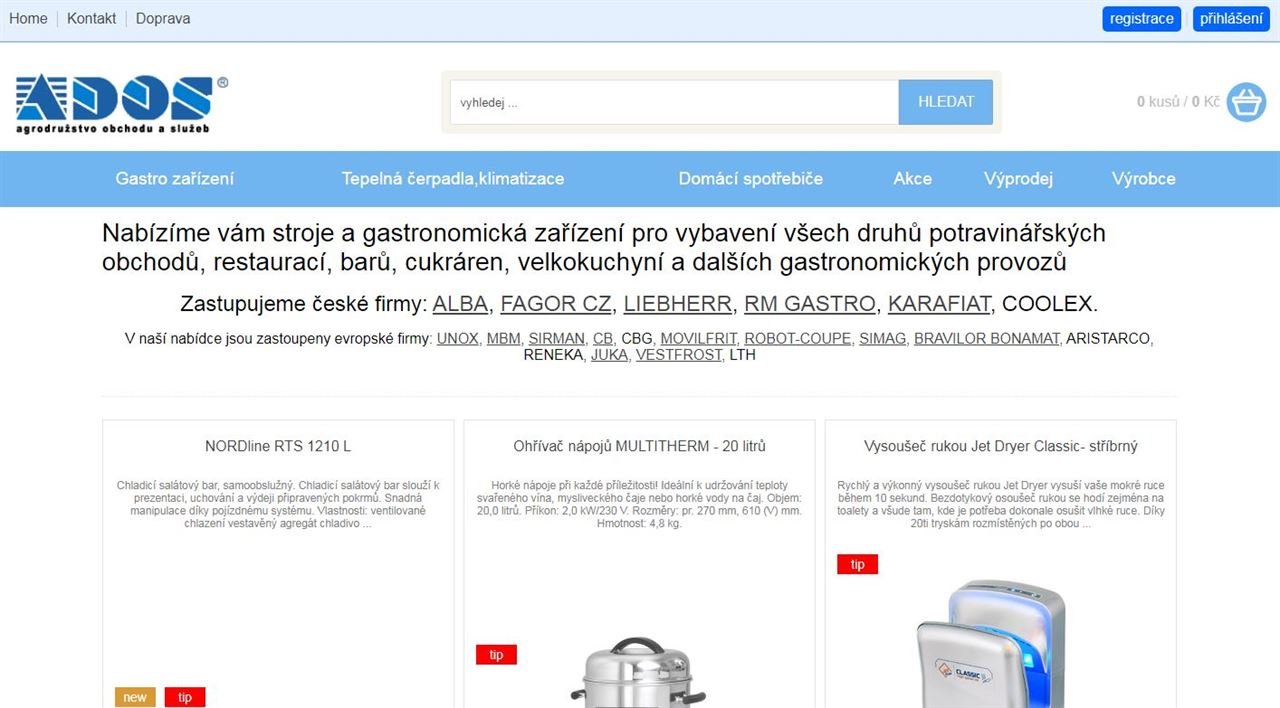
Task: Open Ohřívač nápojů MULTITHERM - 20 litrů title
Action: 640,446
